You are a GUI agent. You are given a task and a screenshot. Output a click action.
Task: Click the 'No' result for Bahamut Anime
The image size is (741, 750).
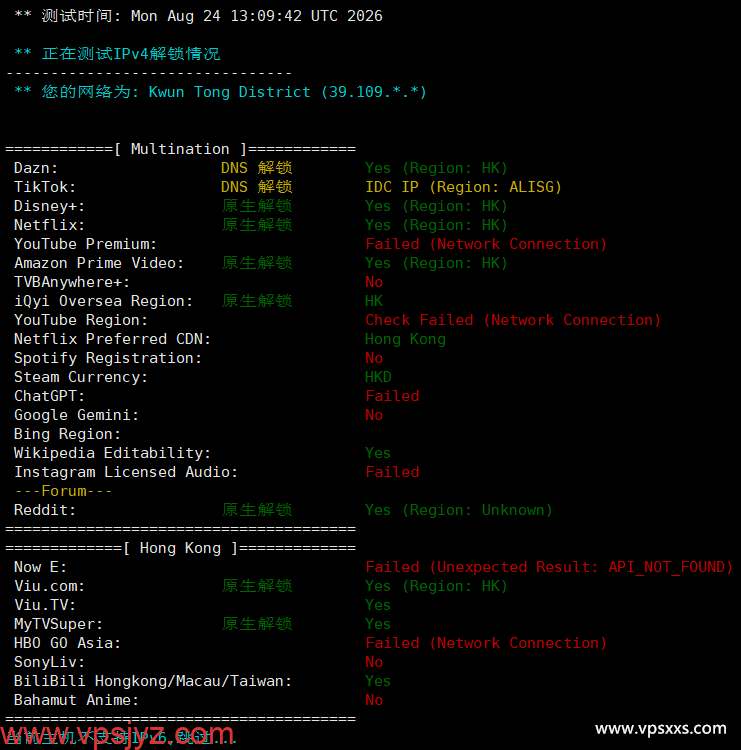point(374,700)
